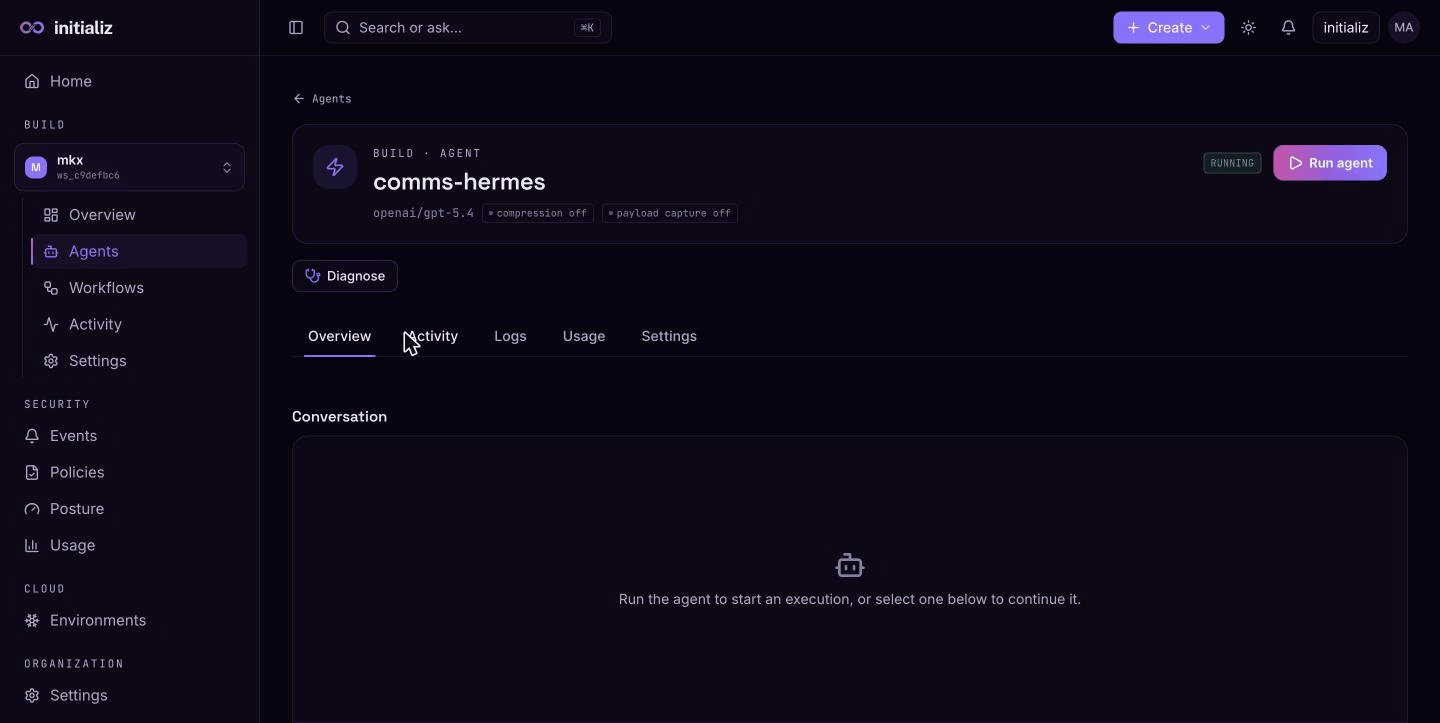This screenshot has height=723, width=1440.
Task: Click the Activity pulse icon in sidebar
Action: [x=51, y=324]
